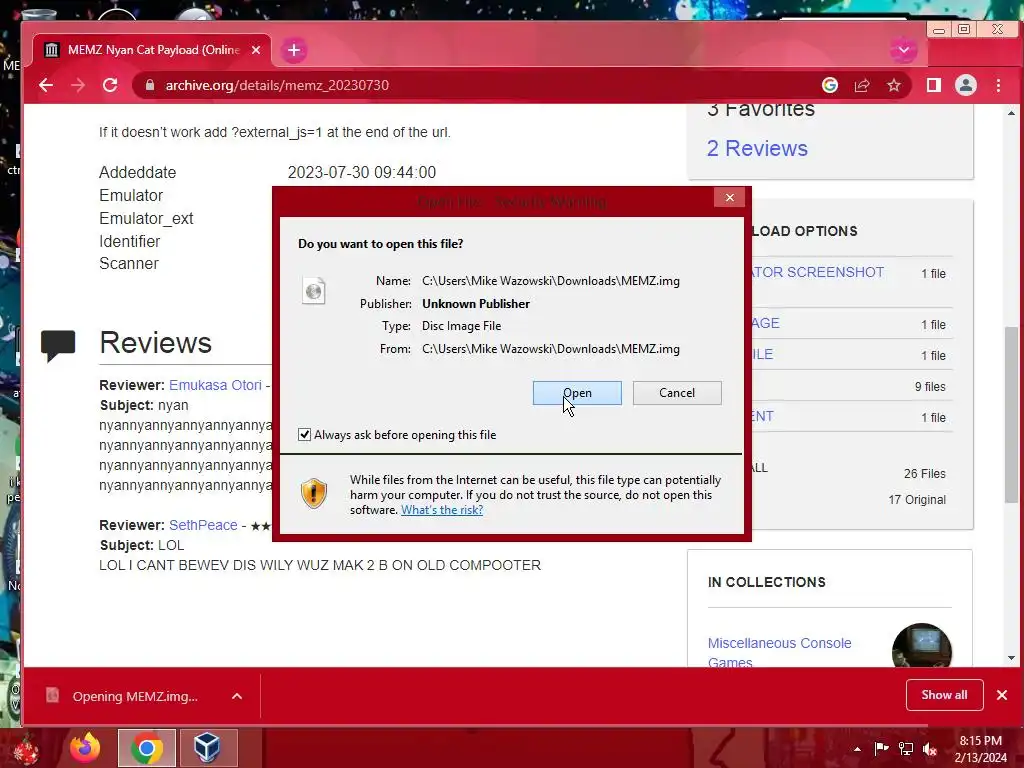Viewport: 1024px width, 768px height.
Task: Click the browser forward arrow
Action: click(78, 86)
